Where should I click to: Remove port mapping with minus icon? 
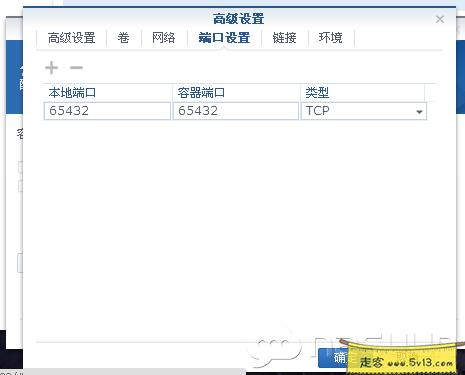coord(76,68)
